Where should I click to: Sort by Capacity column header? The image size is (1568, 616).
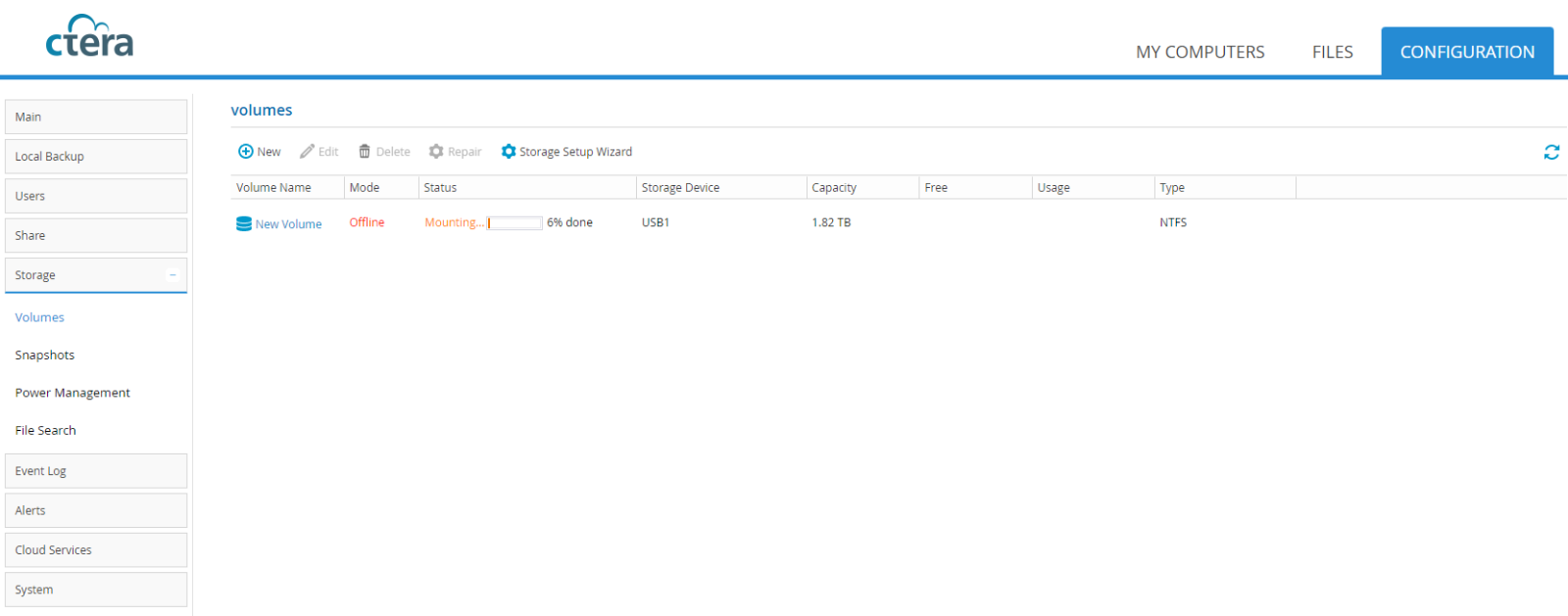pos(862,187)
